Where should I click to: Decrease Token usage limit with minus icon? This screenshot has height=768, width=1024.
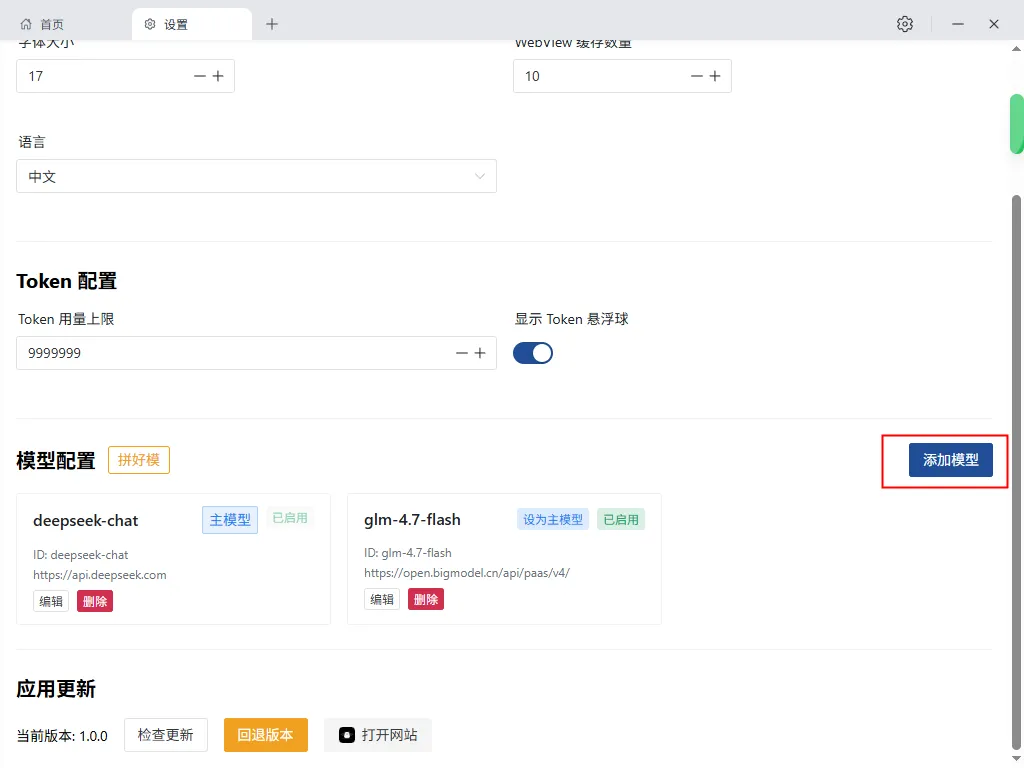click(462, 353)
